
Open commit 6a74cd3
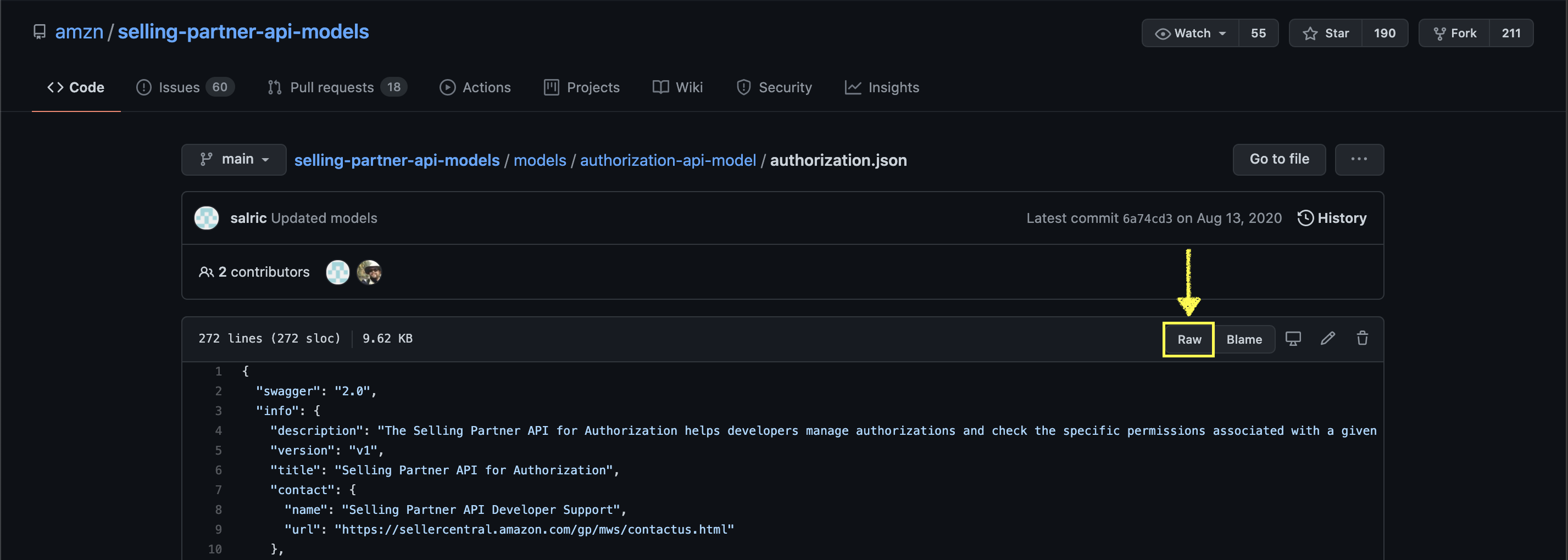(x=1147, y=219)
